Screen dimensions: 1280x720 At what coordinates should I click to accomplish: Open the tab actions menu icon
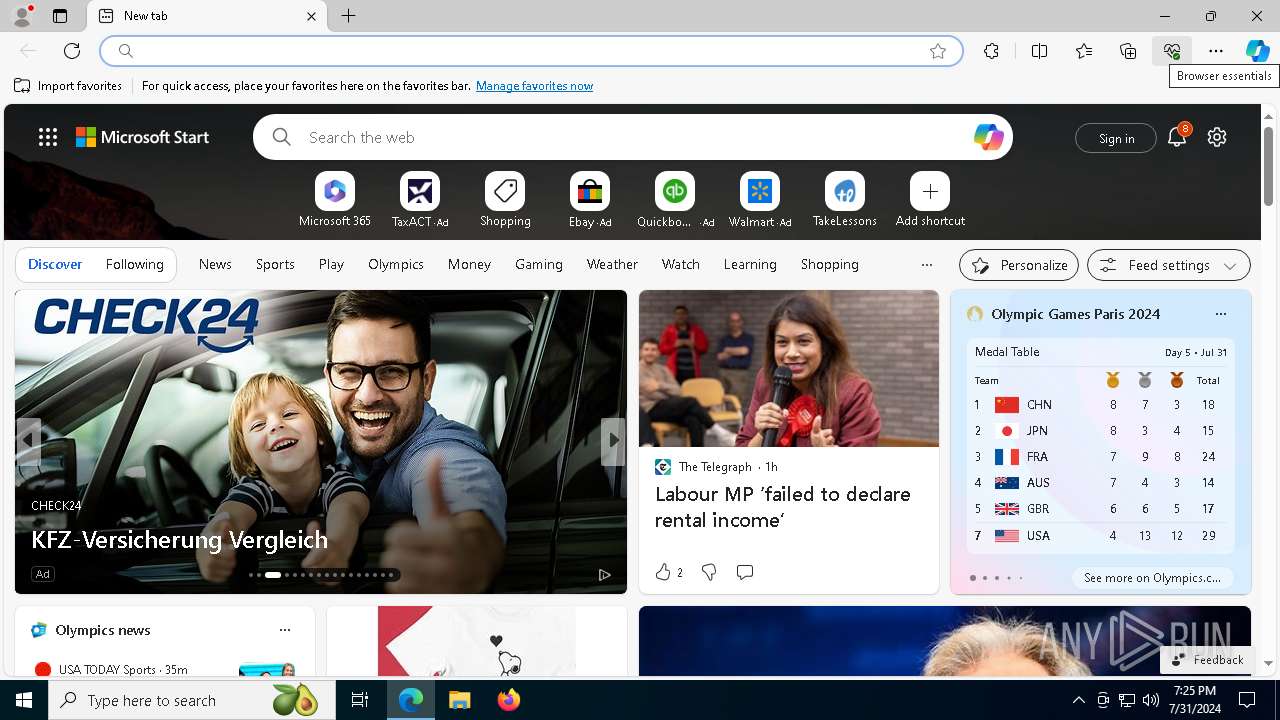[60, 16]
